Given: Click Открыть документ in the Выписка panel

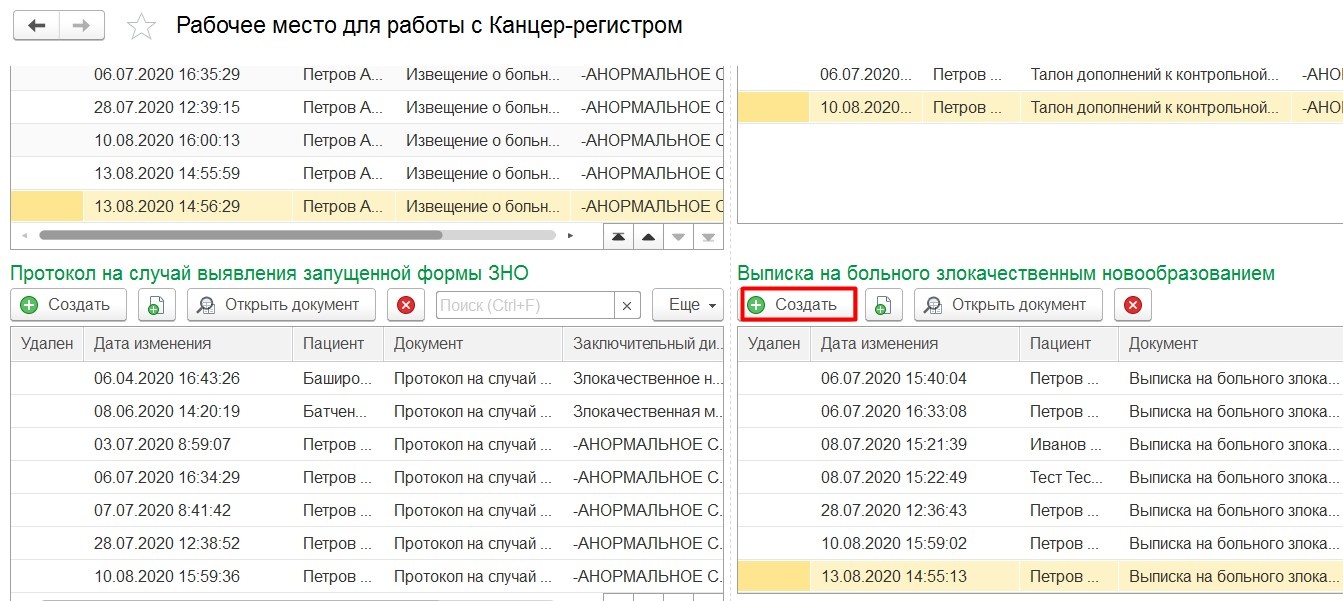Looking at the screenshot, I should coord(1007,305).
